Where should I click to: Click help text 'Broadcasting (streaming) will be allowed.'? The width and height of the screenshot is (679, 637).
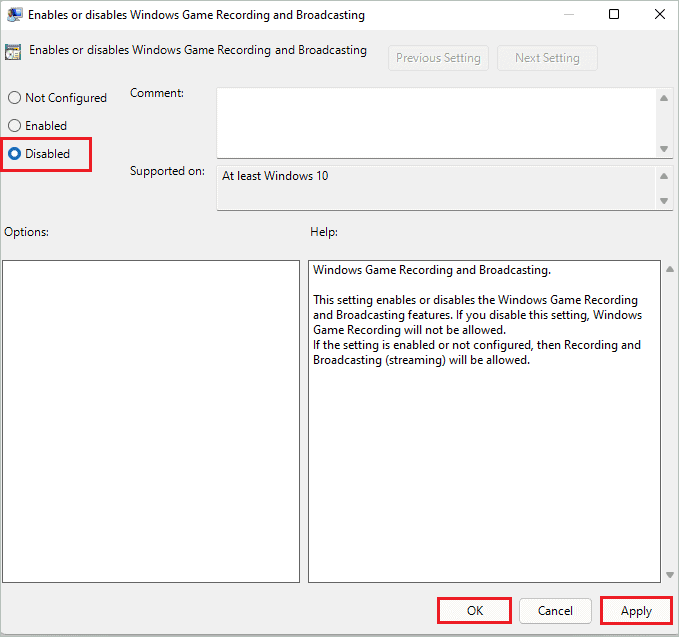421,360
